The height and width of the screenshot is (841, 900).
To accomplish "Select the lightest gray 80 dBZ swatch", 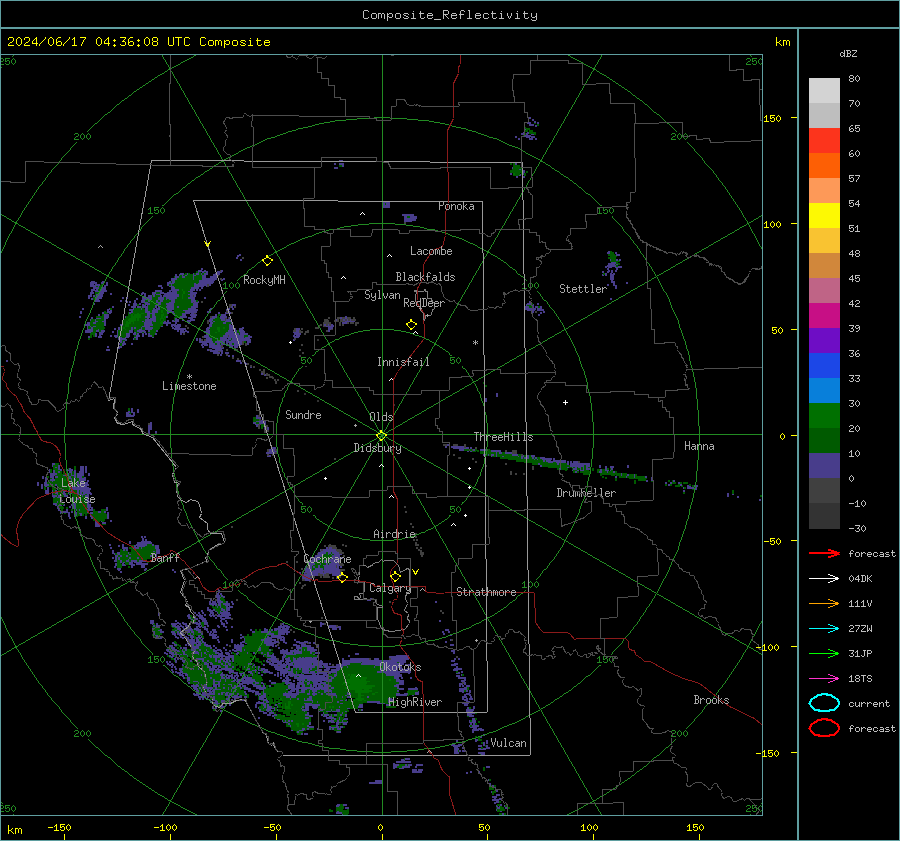I will pyautogui.click(x=824, y=91).
